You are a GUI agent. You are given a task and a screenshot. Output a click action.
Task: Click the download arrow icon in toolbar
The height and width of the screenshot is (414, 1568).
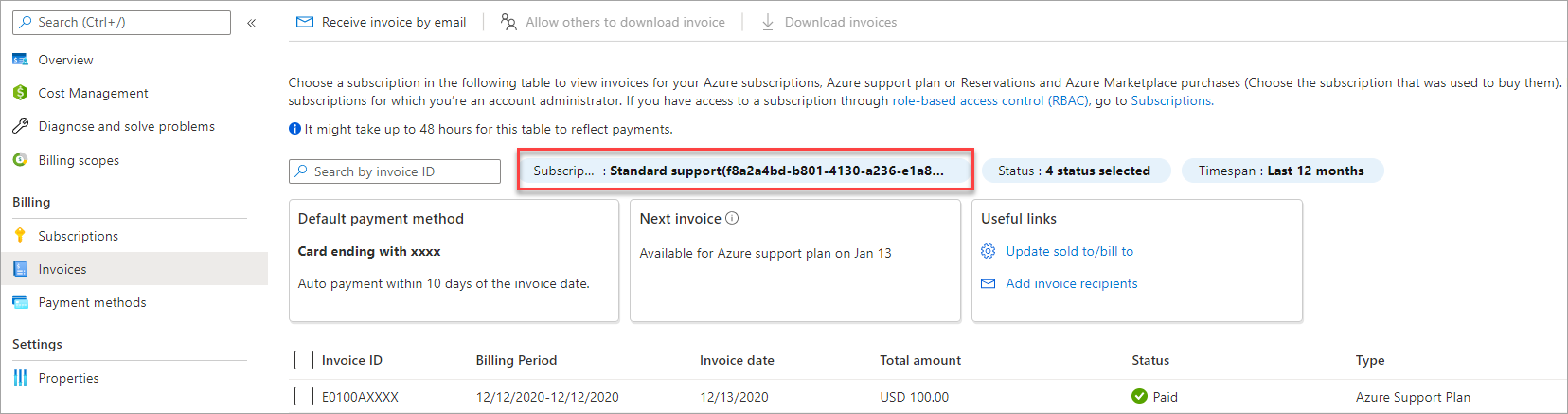(768, 22)
